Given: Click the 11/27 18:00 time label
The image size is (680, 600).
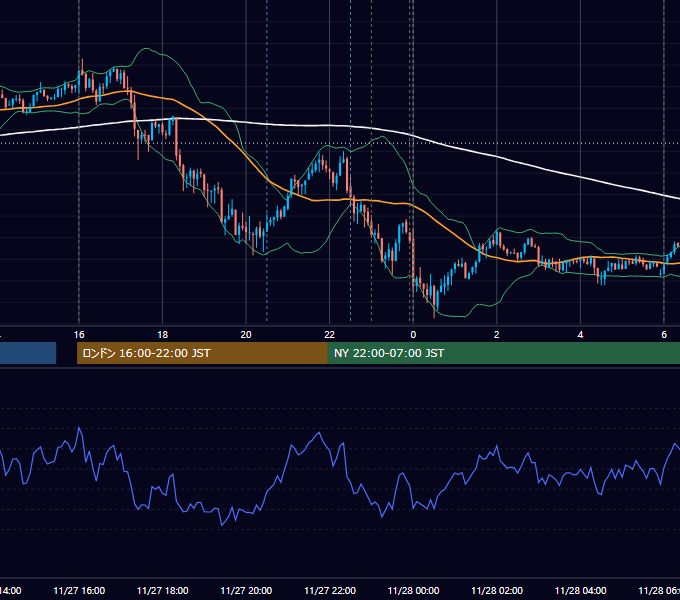Looking at the screenshot, I should (163, 590).
